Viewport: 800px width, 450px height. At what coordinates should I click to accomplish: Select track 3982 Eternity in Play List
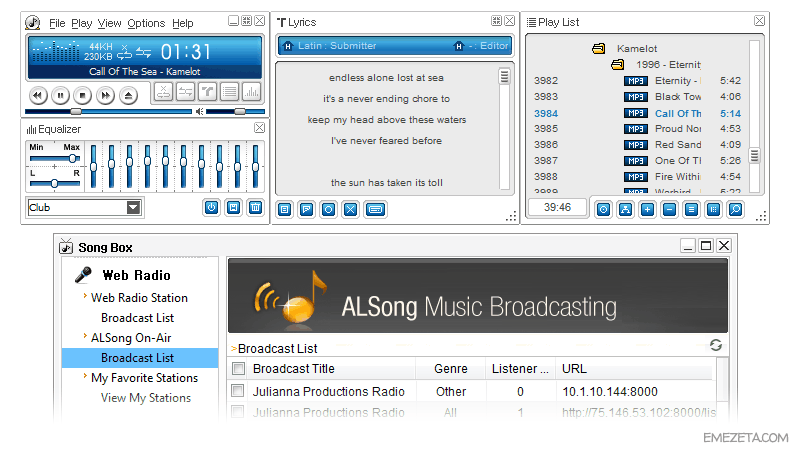(x=637, y=81)
